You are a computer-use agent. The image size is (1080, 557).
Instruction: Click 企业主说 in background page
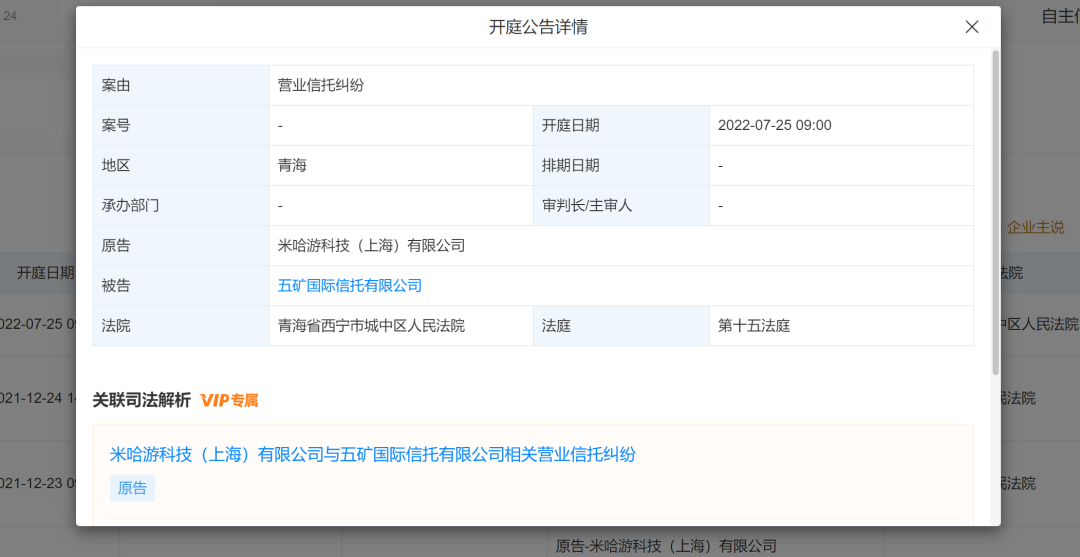1035,227
